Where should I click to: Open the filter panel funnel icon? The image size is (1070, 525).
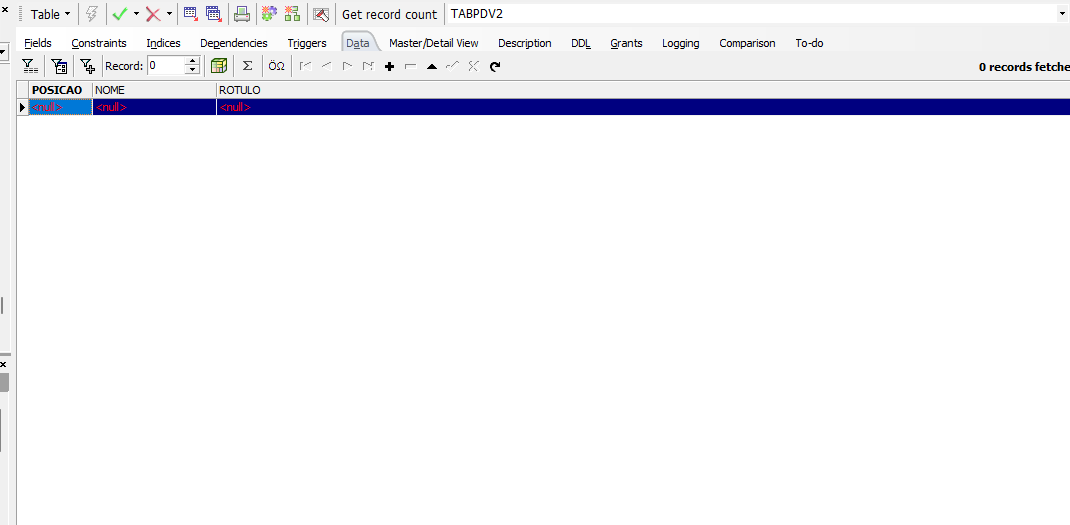(x=29, y=66)
